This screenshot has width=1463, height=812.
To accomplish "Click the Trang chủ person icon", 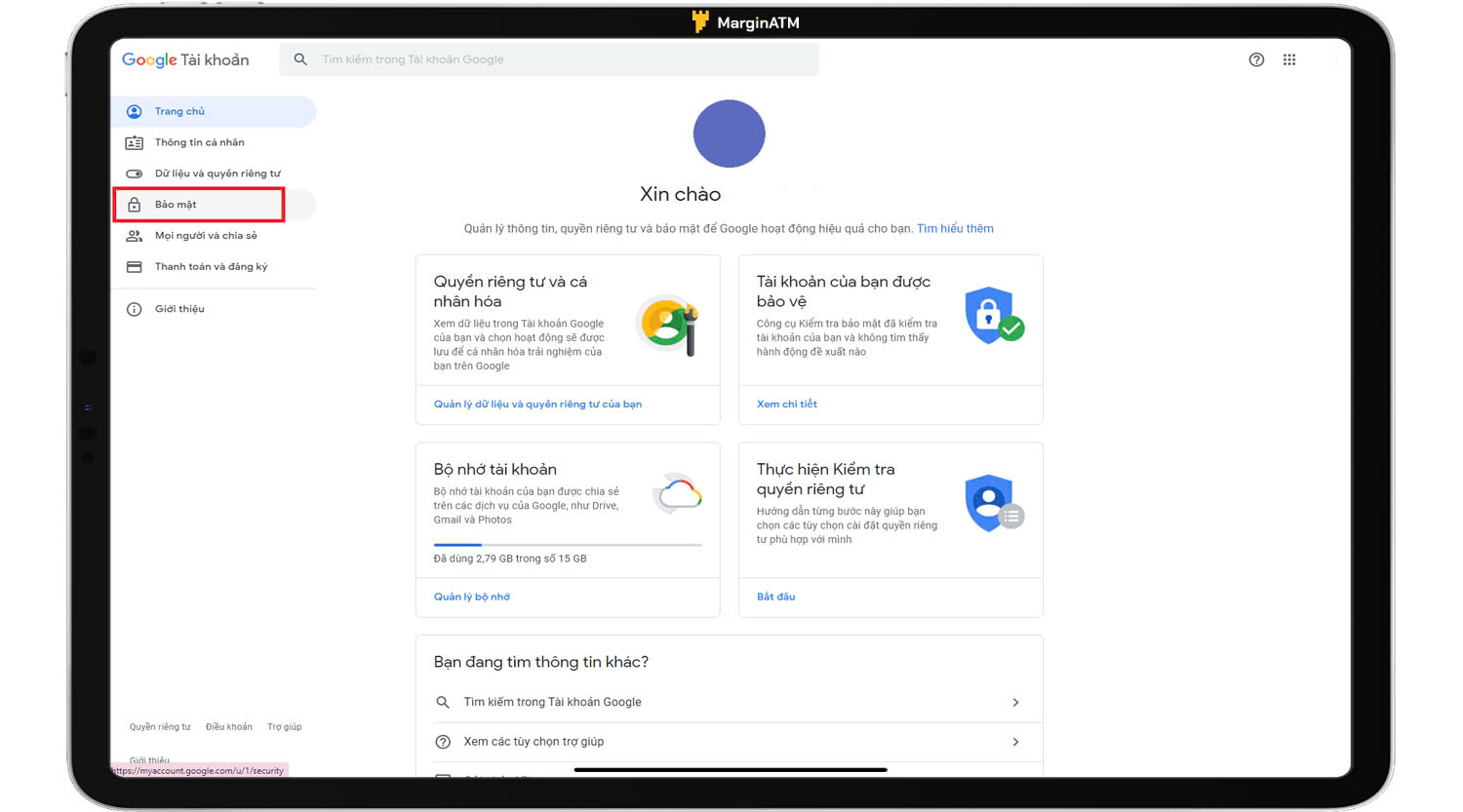I will coord(135,111).
